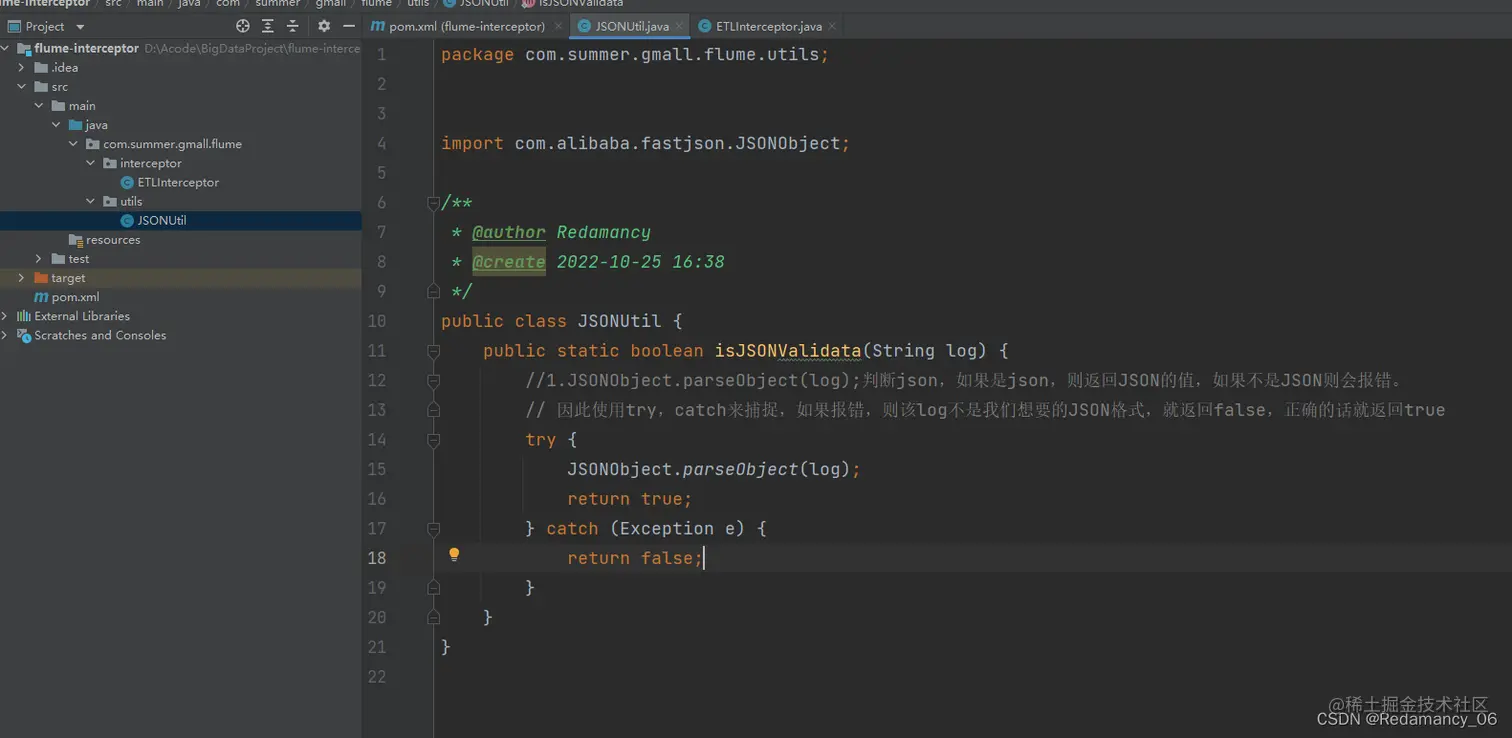This screenshot has width=1512, height=738.
Task: Expand the .idea folder arrow
Action: point(21,68)
